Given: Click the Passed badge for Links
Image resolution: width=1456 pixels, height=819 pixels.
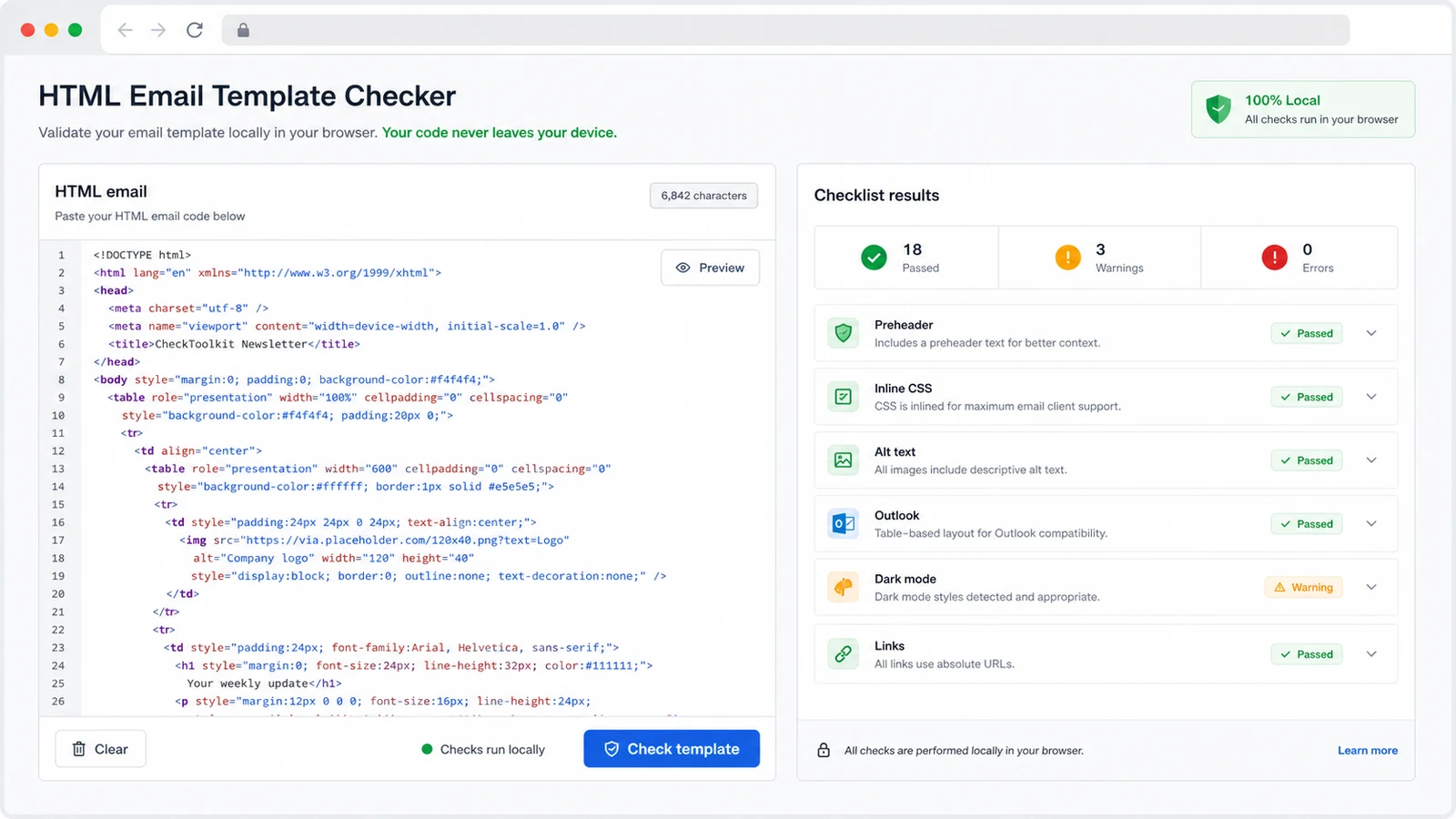Looking at the screenshot, I should point(1307,653).
